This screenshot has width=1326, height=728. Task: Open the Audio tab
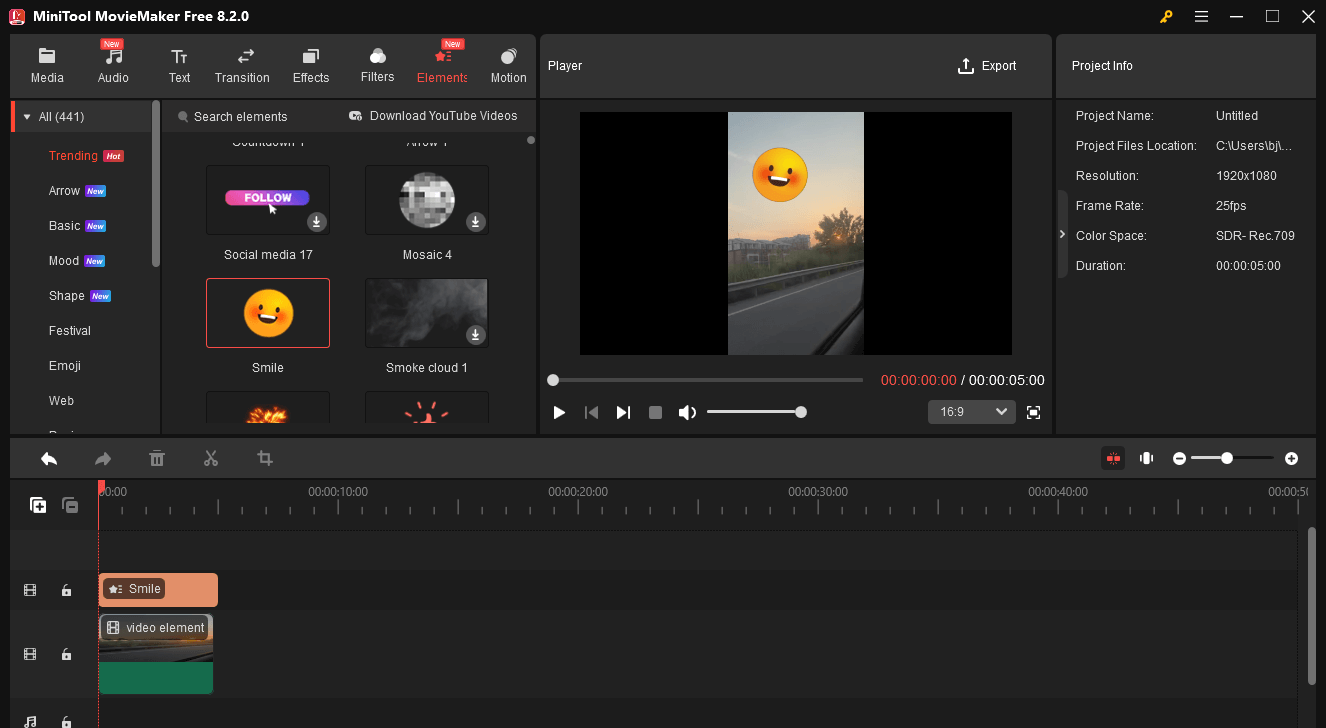tap(113, 65)
